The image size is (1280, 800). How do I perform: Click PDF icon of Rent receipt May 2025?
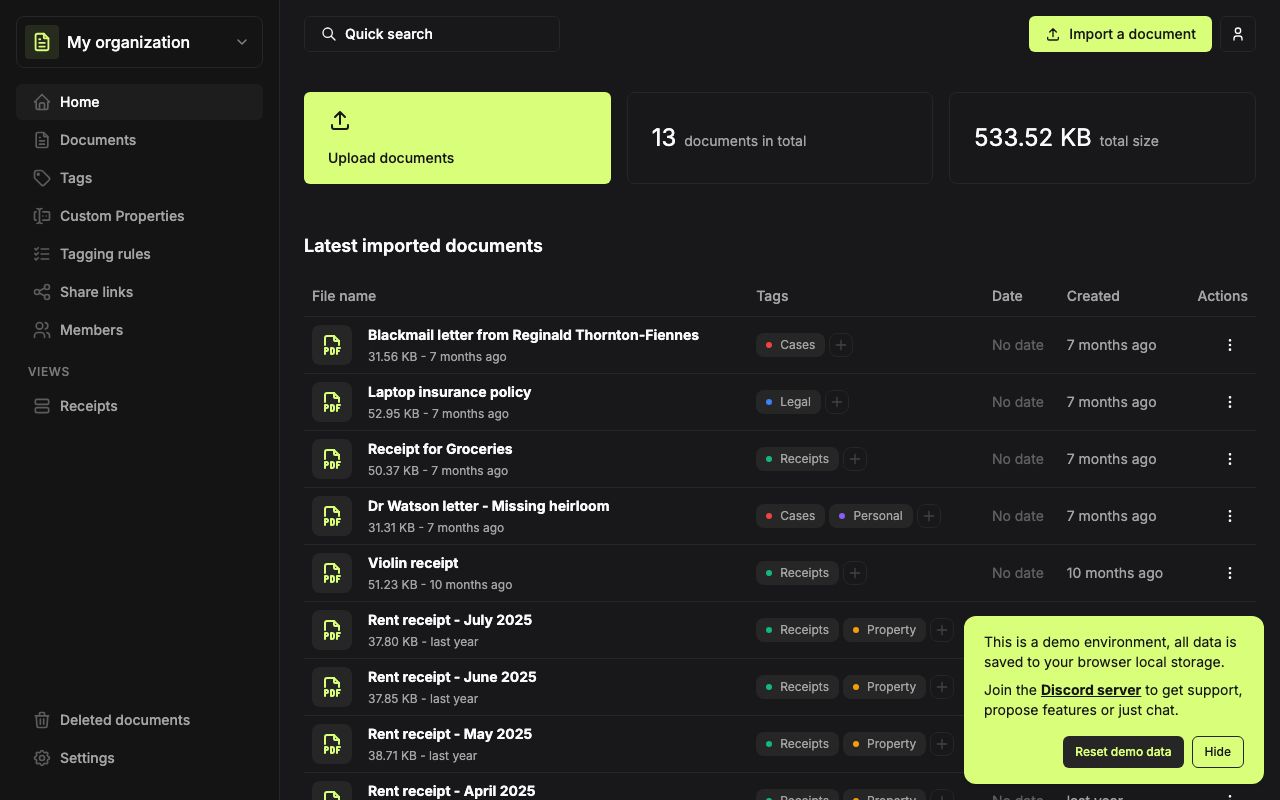(x=332, y=744)
